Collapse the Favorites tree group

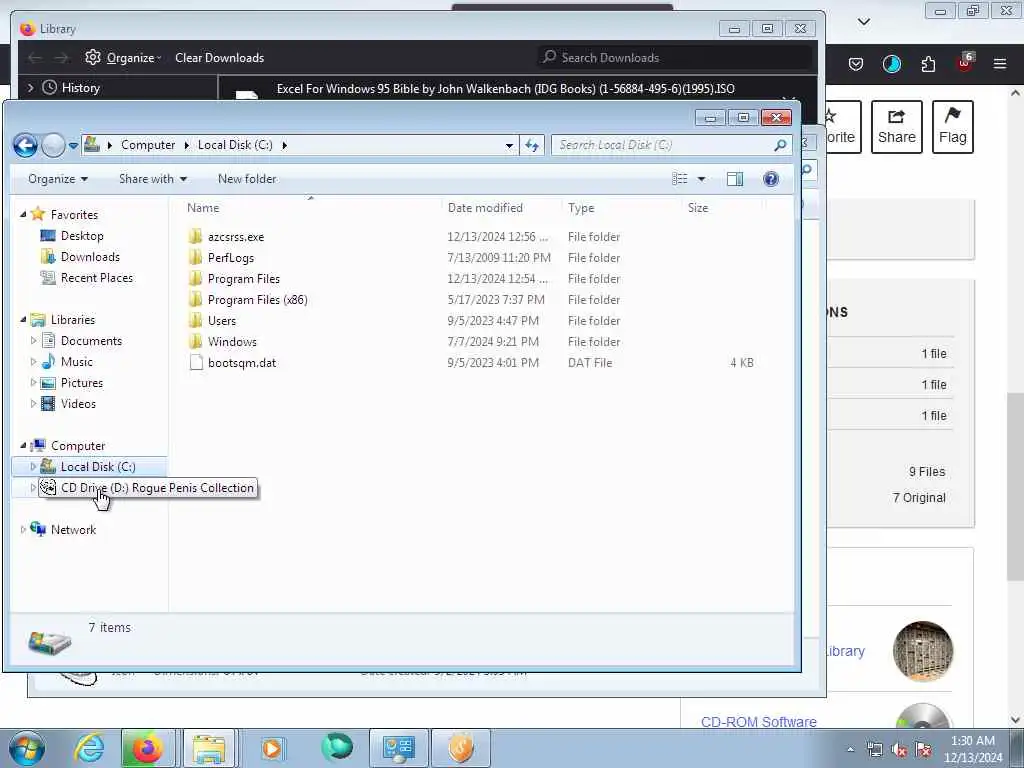coord(24,214)
